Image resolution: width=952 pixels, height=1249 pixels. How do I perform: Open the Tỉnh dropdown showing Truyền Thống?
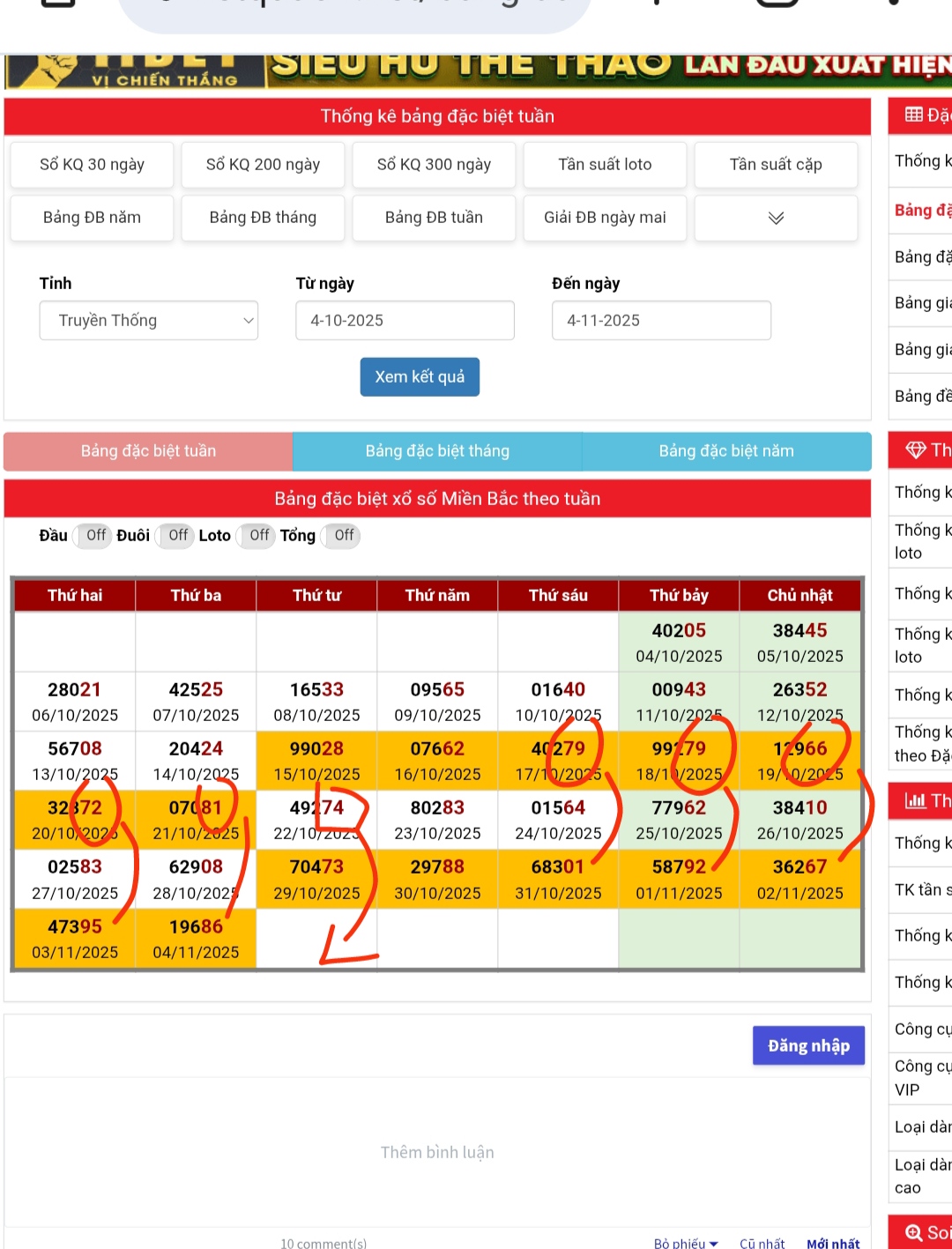[x=149, y=321]
